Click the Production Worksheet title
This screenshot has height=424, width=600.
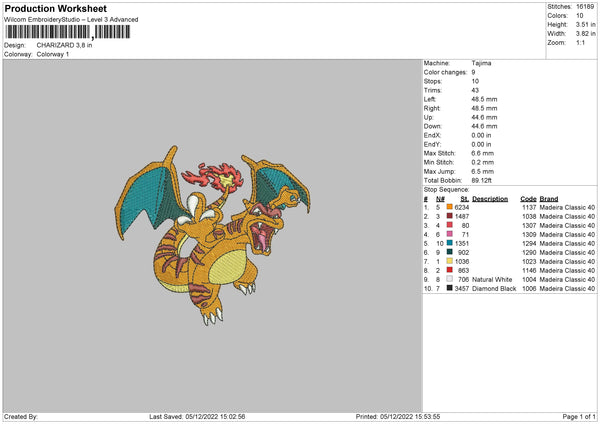pos(55,8)
